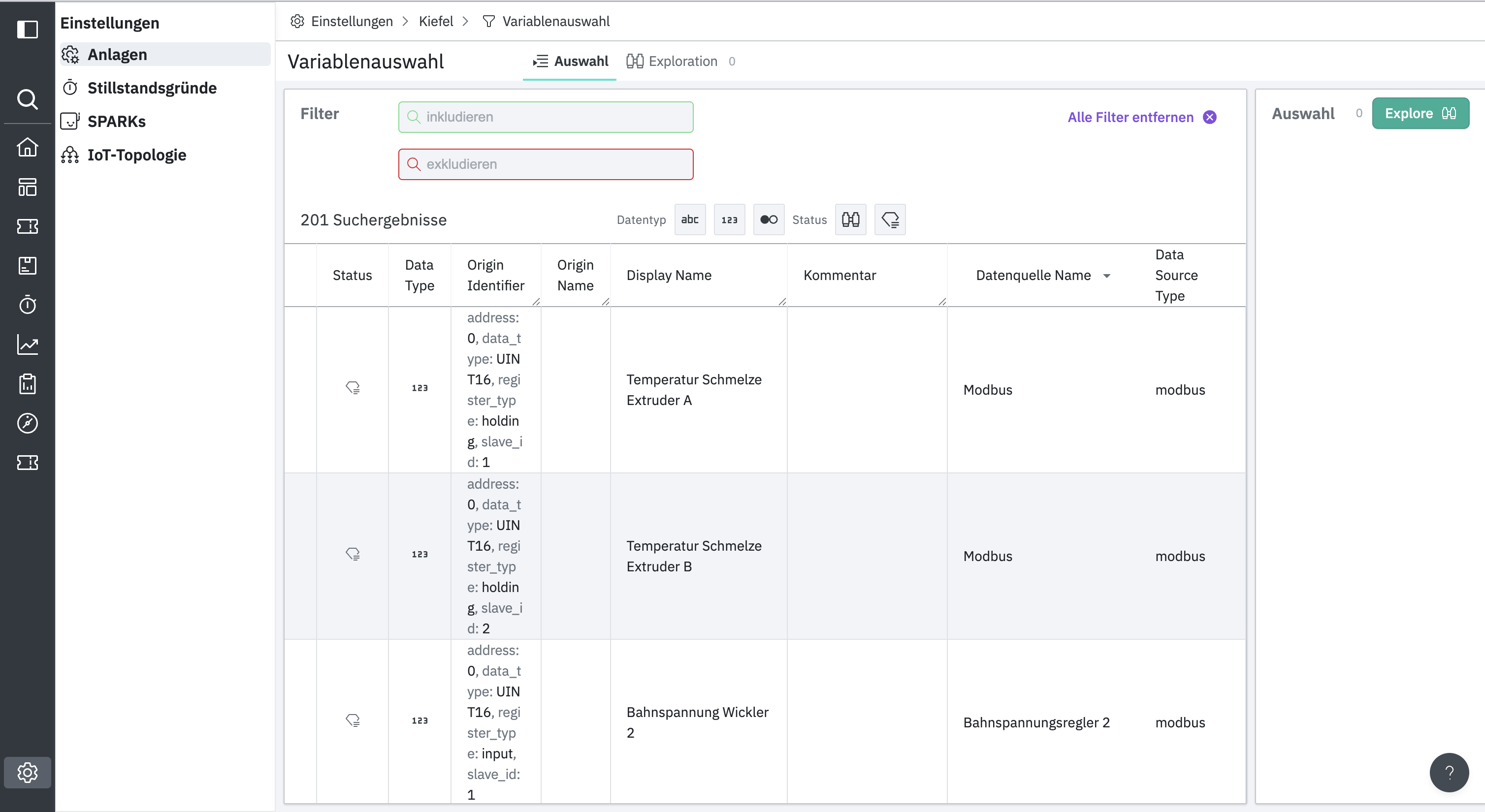The height and width of the screenshot is (812, 1485).
Task: Toggle the boolean datatype filter
Action: [768, 219]
